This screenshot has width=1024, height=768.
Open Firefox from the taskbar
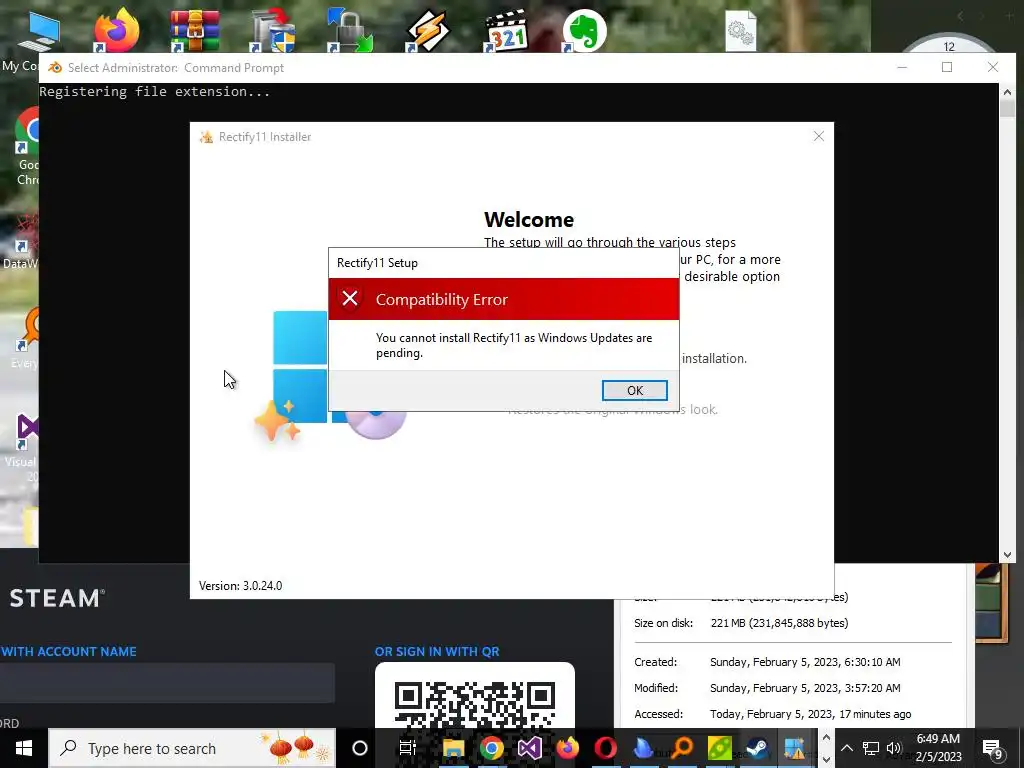click(567, 748)
